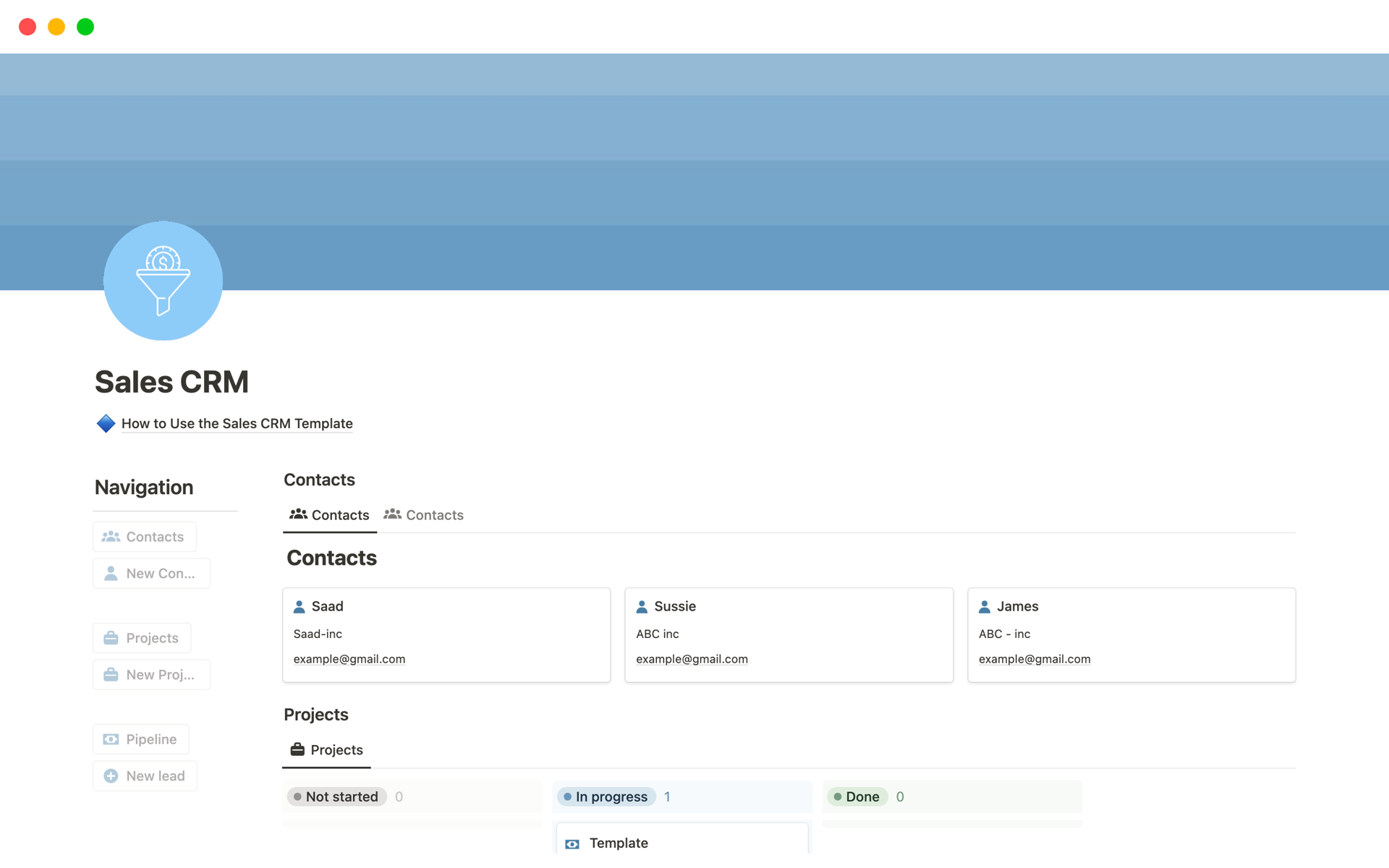Open the Projects navigation button
The height and width of the screenshot is (868, 1389).
[142, 638]
